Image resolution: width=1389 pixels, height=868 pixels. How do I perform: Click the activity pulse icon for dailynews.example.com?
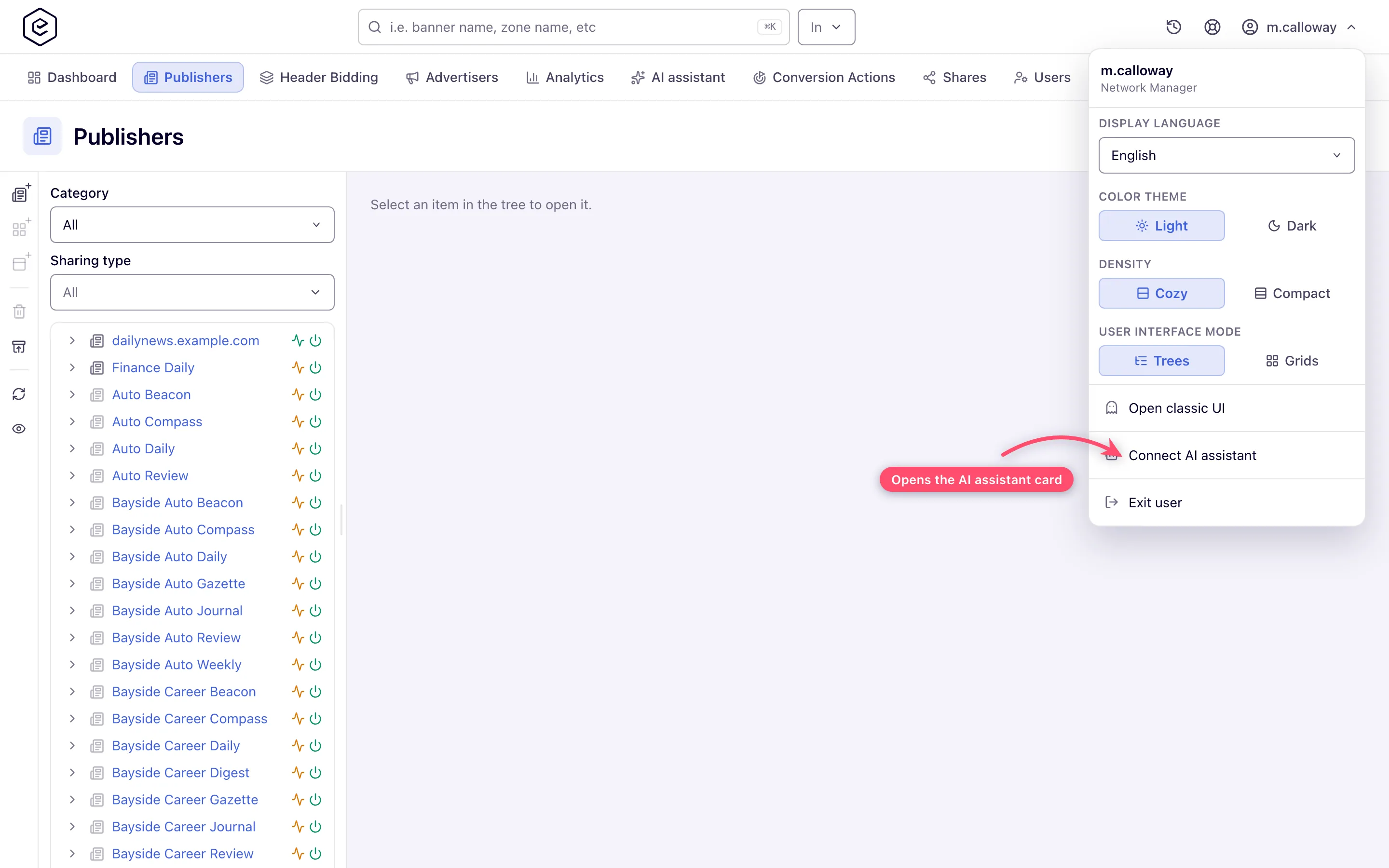[297, 340]
